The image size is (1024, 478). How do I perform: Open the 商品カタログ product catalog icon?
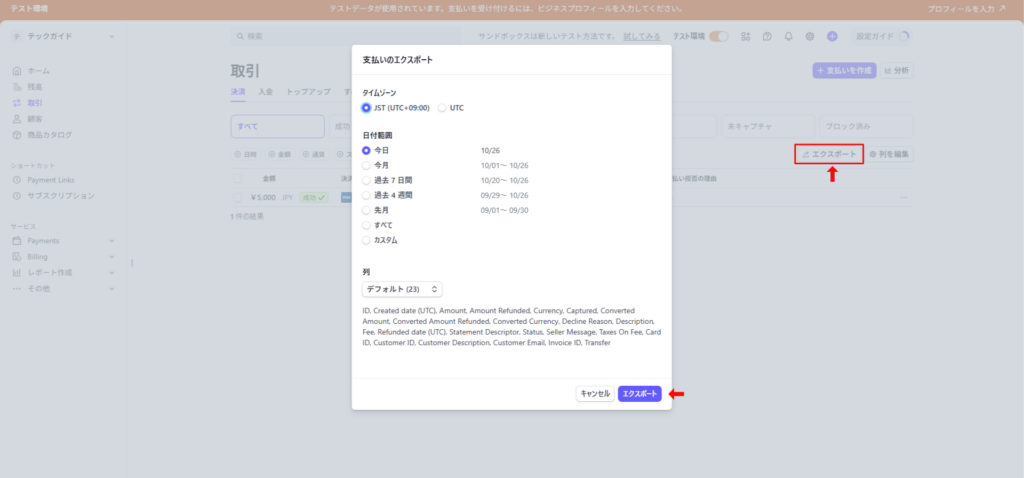pos(17,135)
